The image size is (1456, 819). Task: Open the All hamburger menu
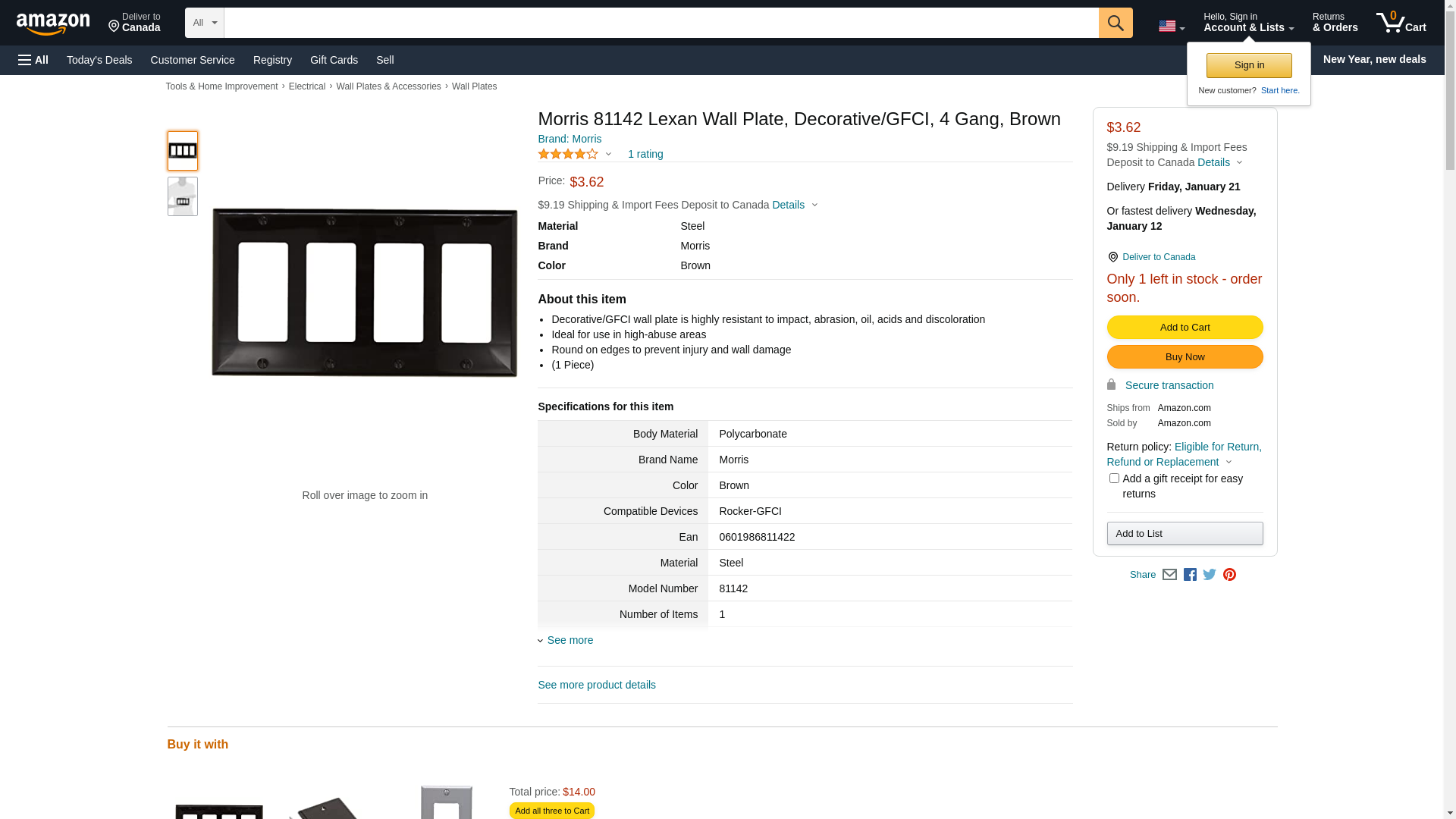point(33,60)
